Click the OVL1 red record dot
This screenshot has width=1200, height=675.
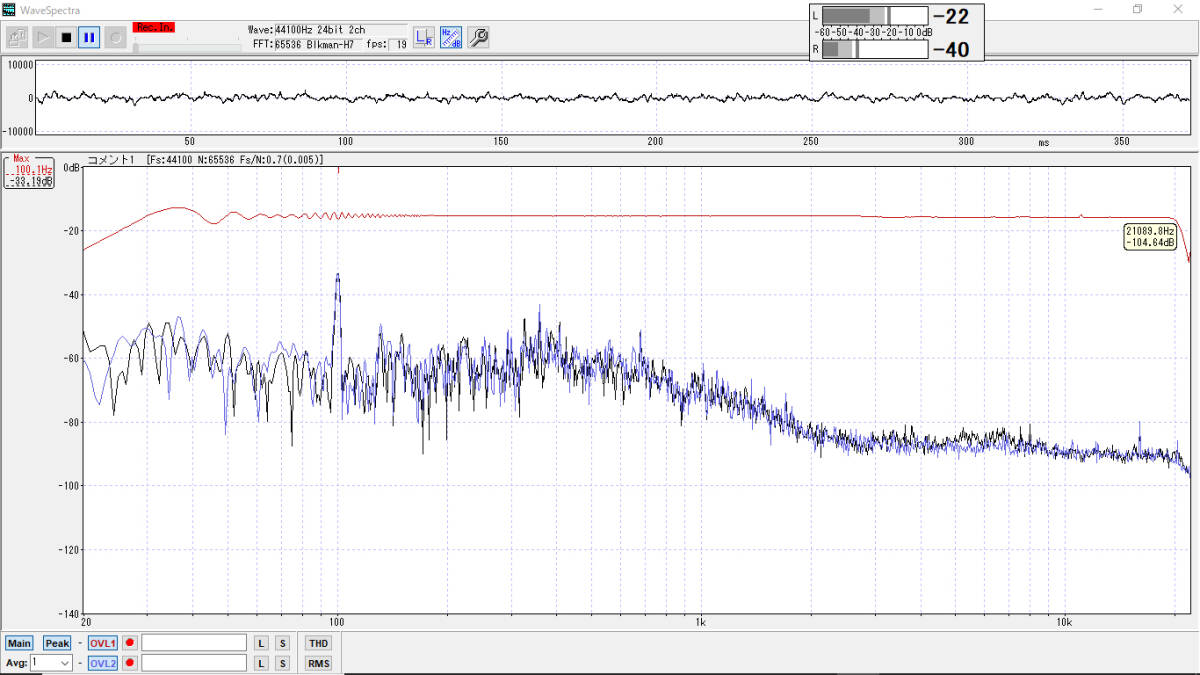tap(130, 643)
